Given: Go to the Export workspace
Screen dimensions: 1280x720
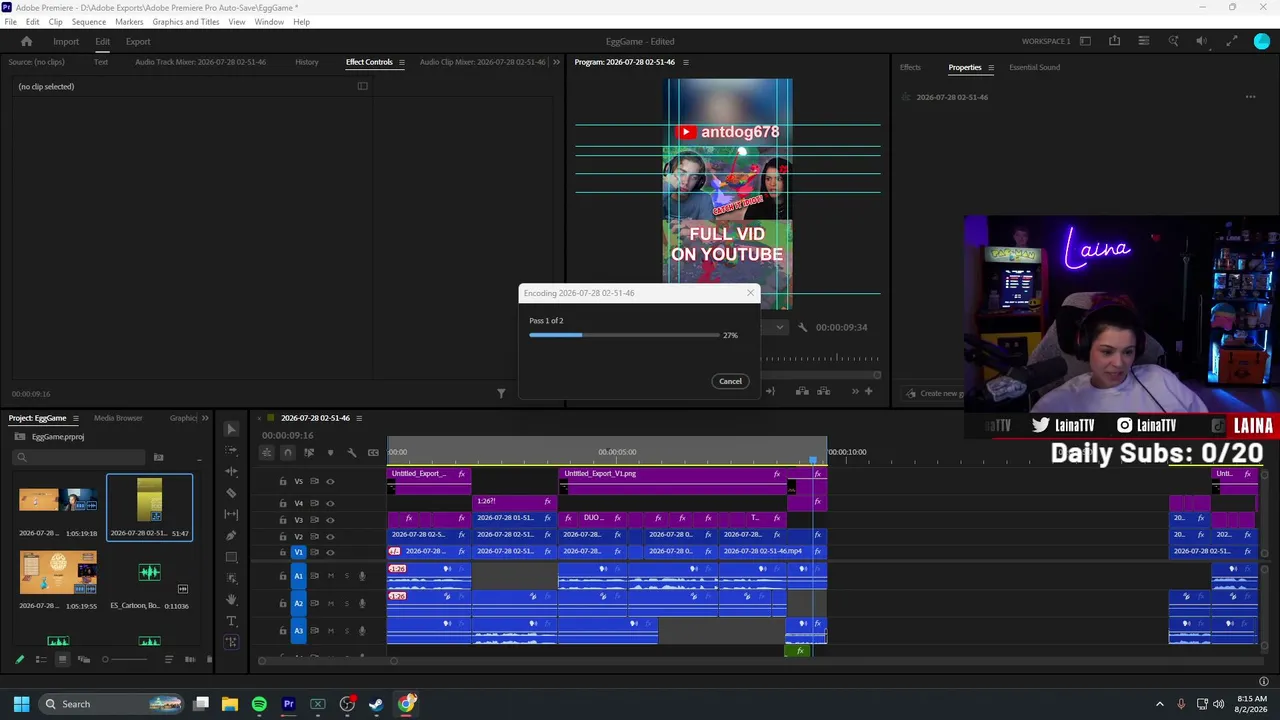Looking at the screenshot, I should (138, 41).
